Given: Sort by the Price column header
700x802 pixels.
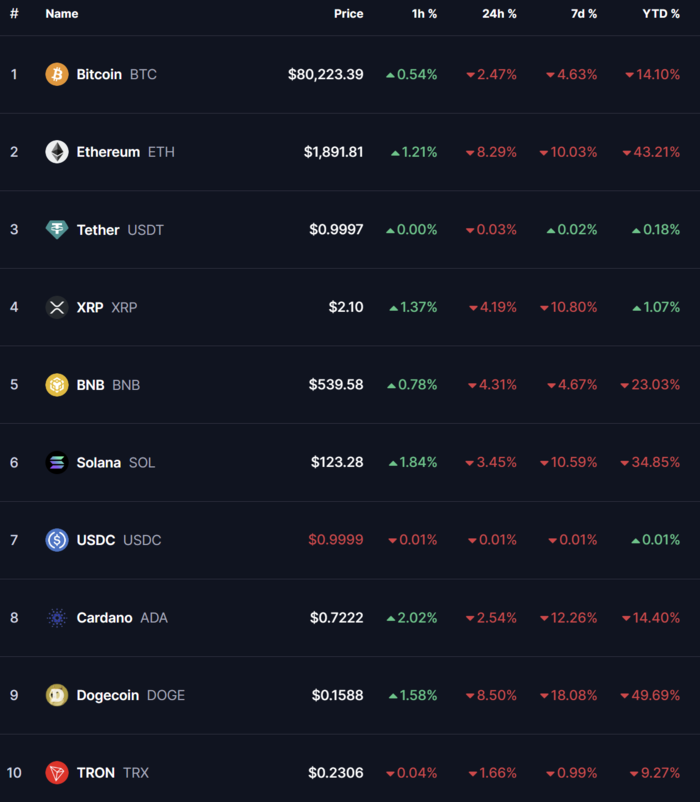Looking at the screenshot, I should 349,14.
